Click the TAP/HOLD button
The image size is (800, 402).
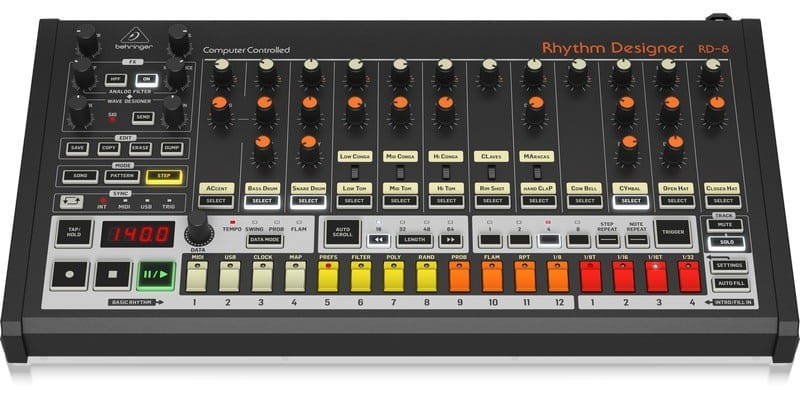[x=74, y=233]
